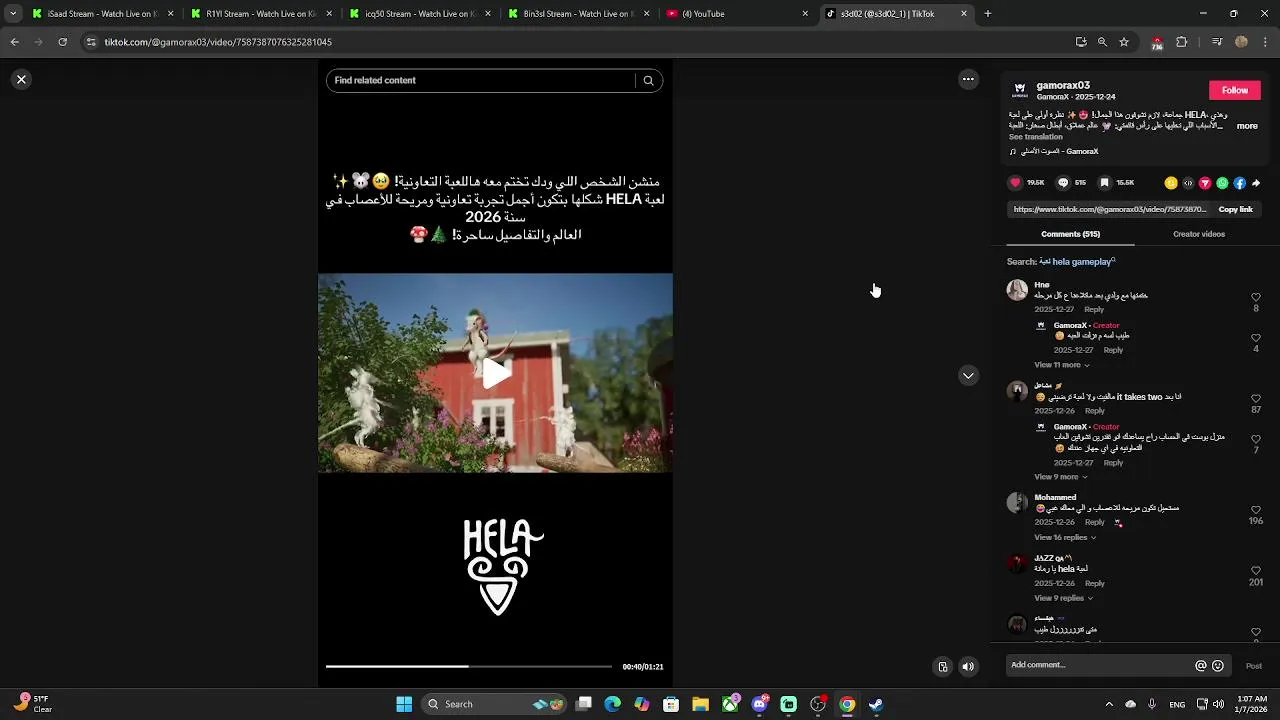This screenshot has height=720, width=1280.
Task: Like Hne's comment with heart icon
Action: coord(1256,297)
